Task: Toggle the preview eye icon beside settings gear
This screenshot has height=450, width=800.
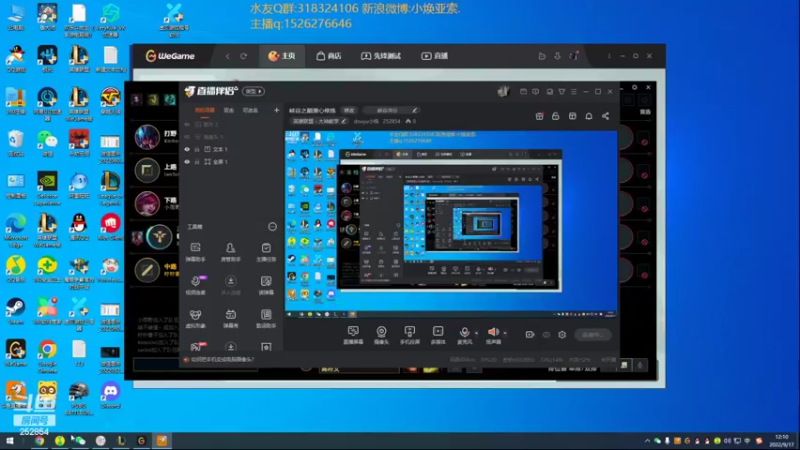Action: (546, 335)
